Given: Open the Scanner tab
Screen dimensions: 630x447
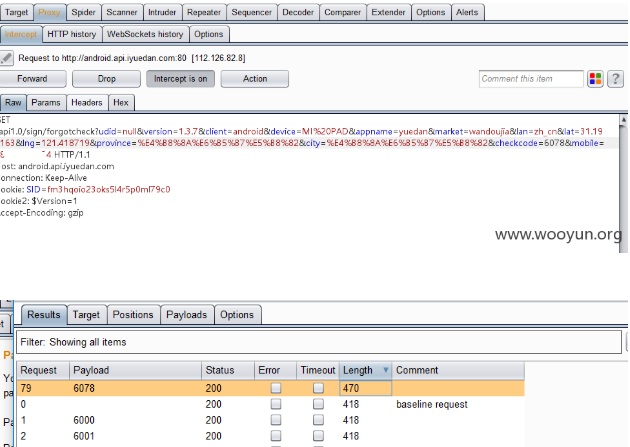Looking at the screenshot, I should [122, 12].
